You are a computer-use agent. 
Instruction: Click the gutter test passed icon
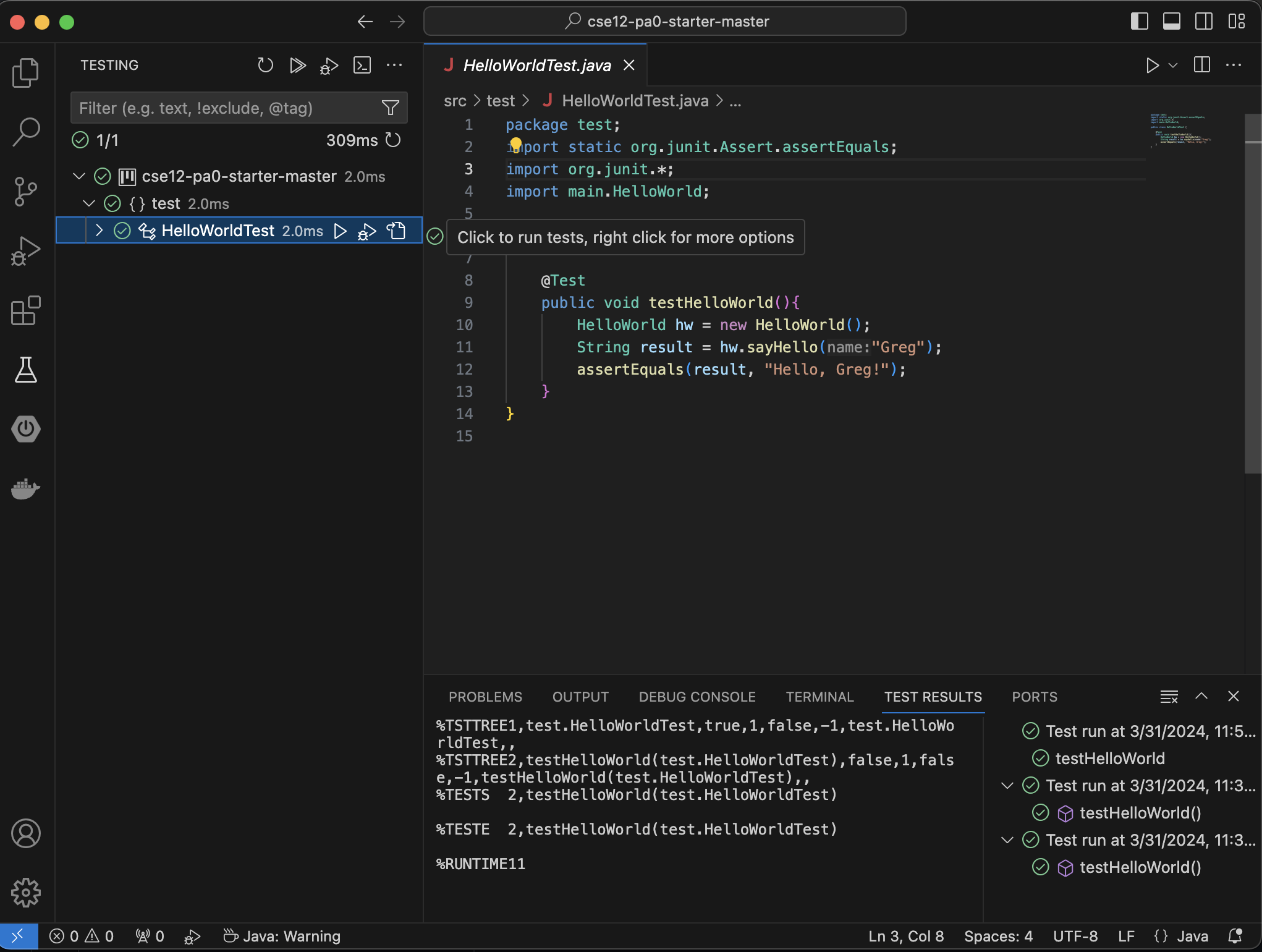[x=435, y=236]
